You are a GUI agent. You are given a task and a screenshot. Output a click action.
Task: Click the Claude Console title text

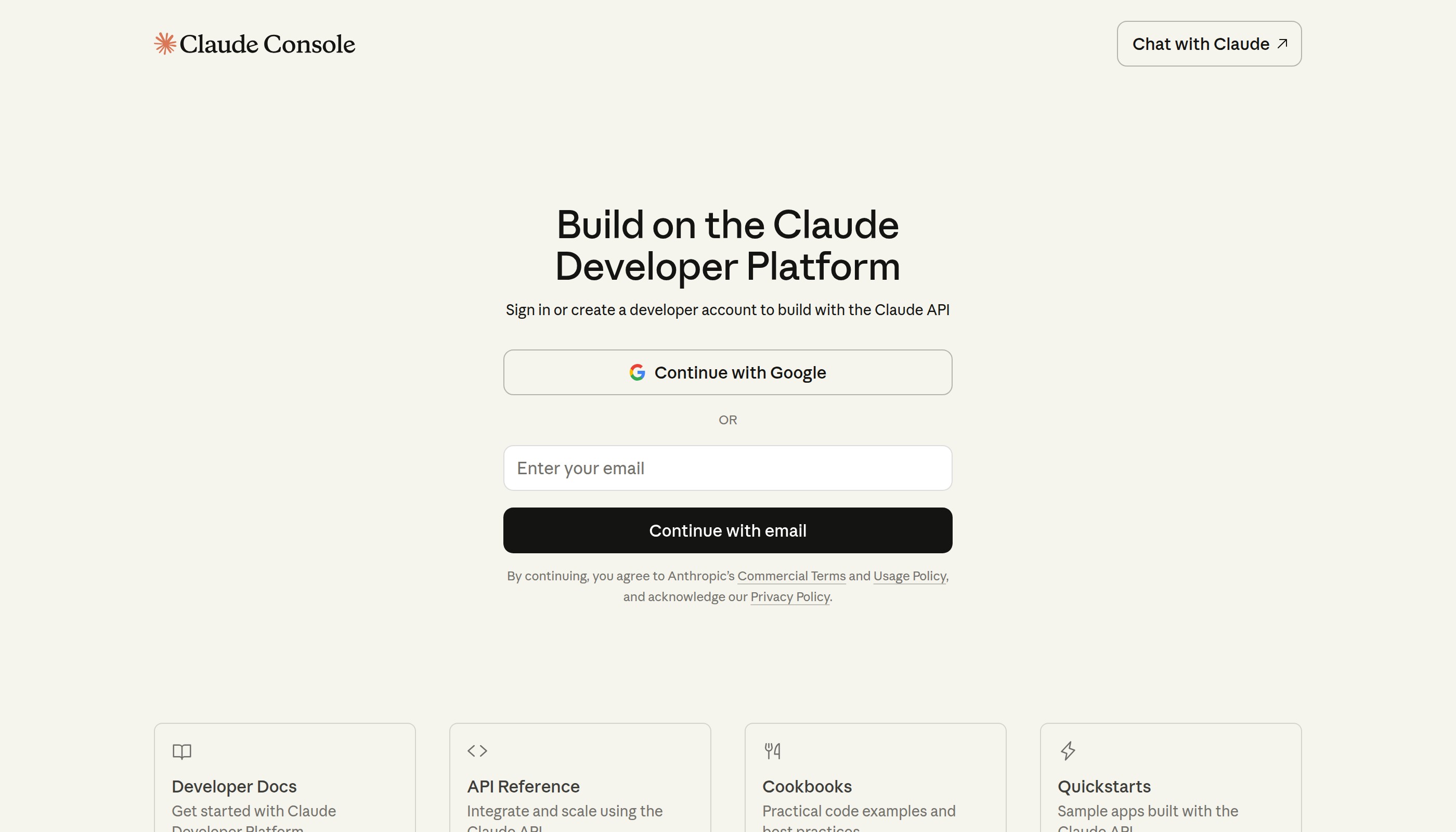[x=267, y=44]
